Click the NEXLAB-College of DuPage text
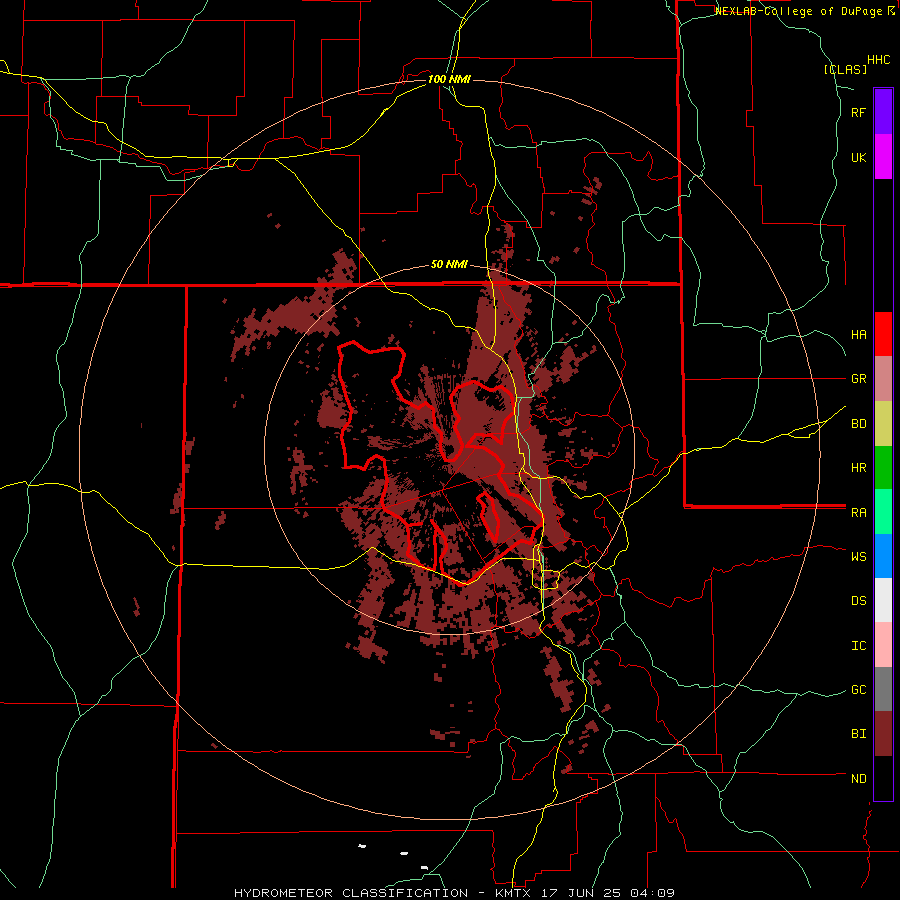This screenshot has height=900, width=900. [x=799, y=11]
